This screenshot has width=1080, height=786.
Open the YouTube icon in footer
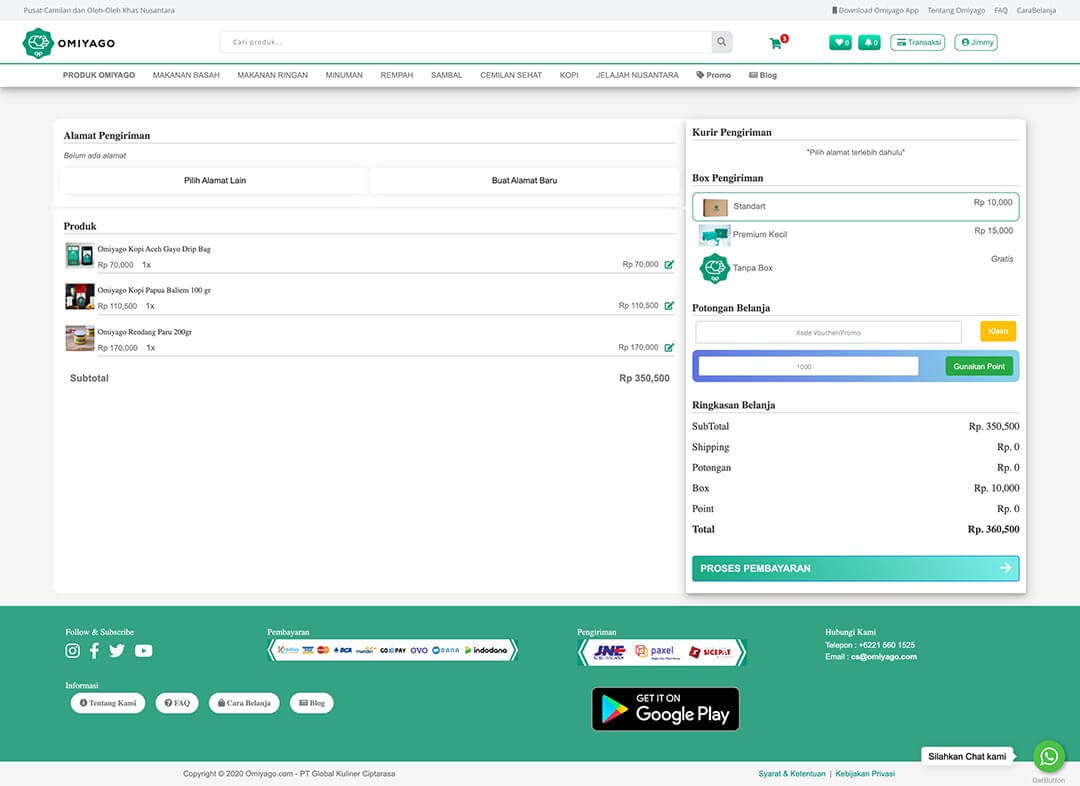click(144, 651)
